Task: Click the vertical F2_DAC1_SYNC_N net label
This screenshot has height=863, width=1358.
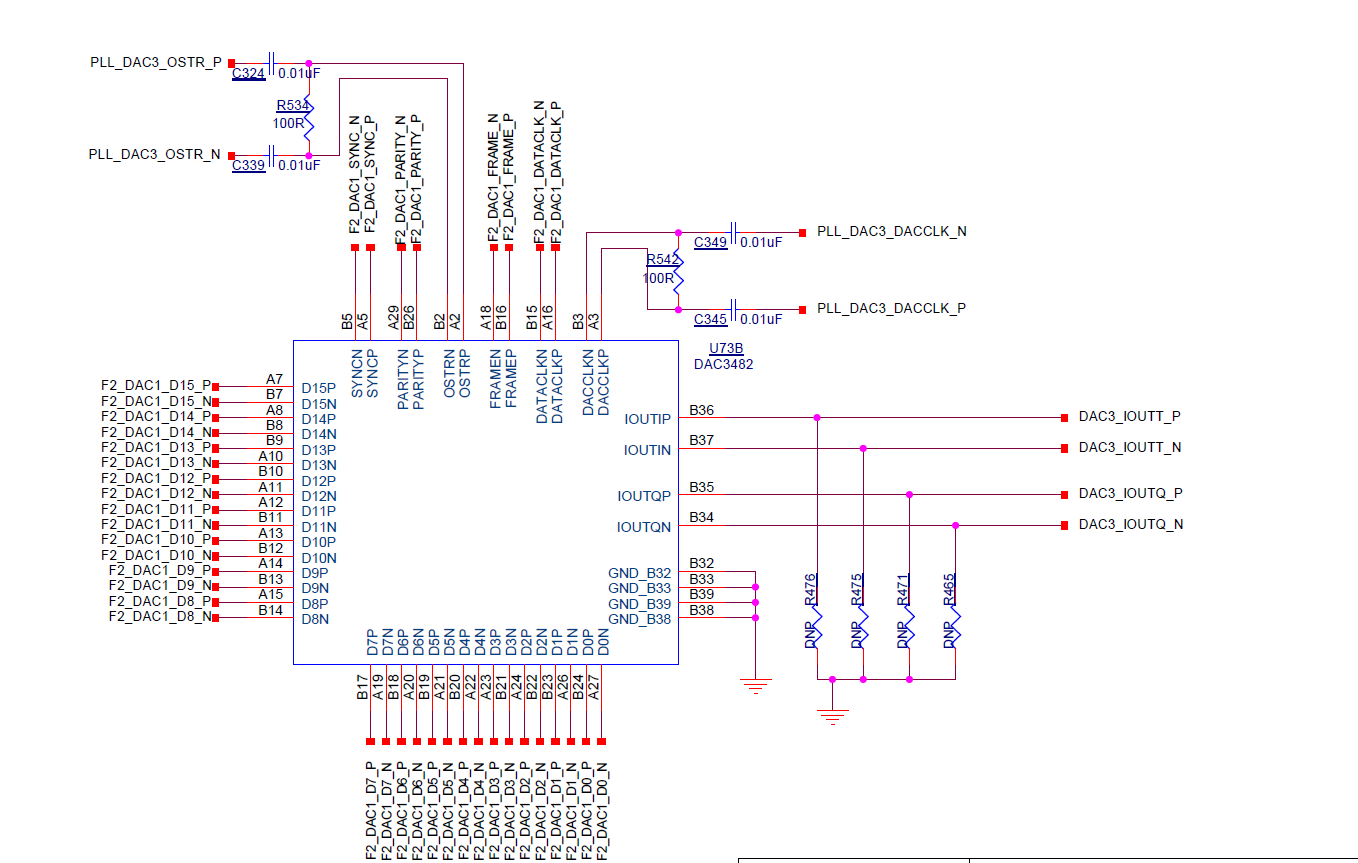Action: click(354, 174)
